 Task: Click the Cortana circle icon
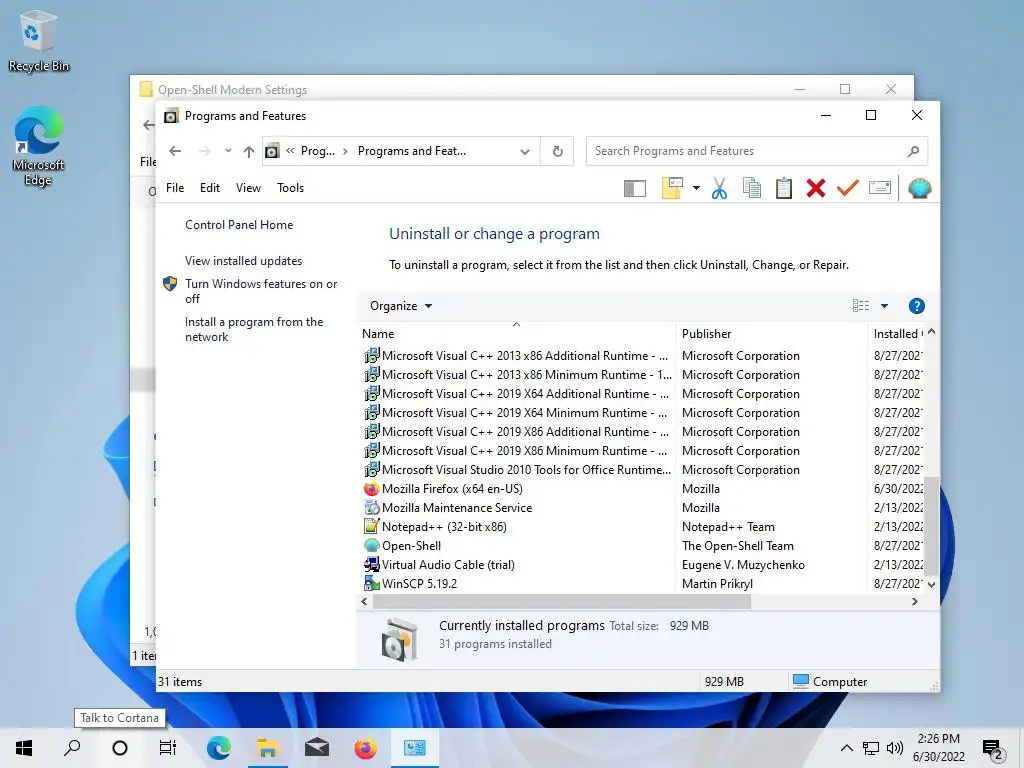(x=120, y=748)
